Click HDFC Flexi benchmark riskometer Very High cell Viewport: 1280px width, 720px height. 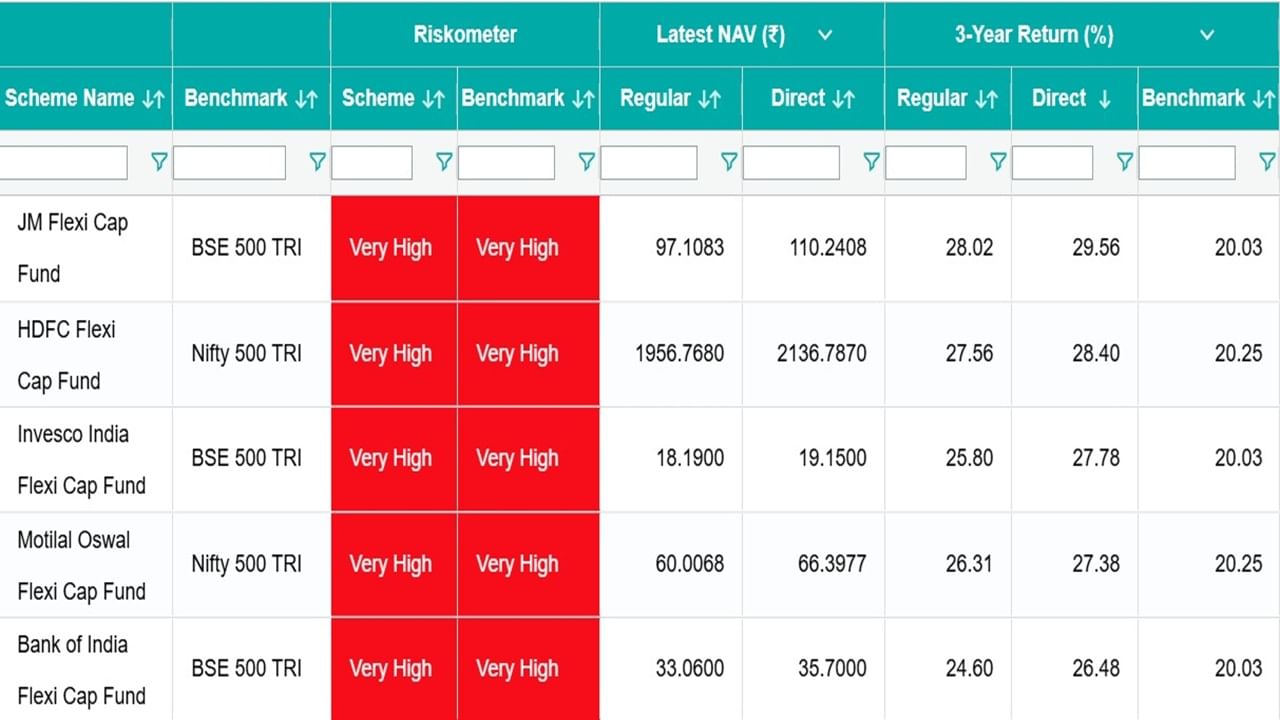click(x=529, y=353)
